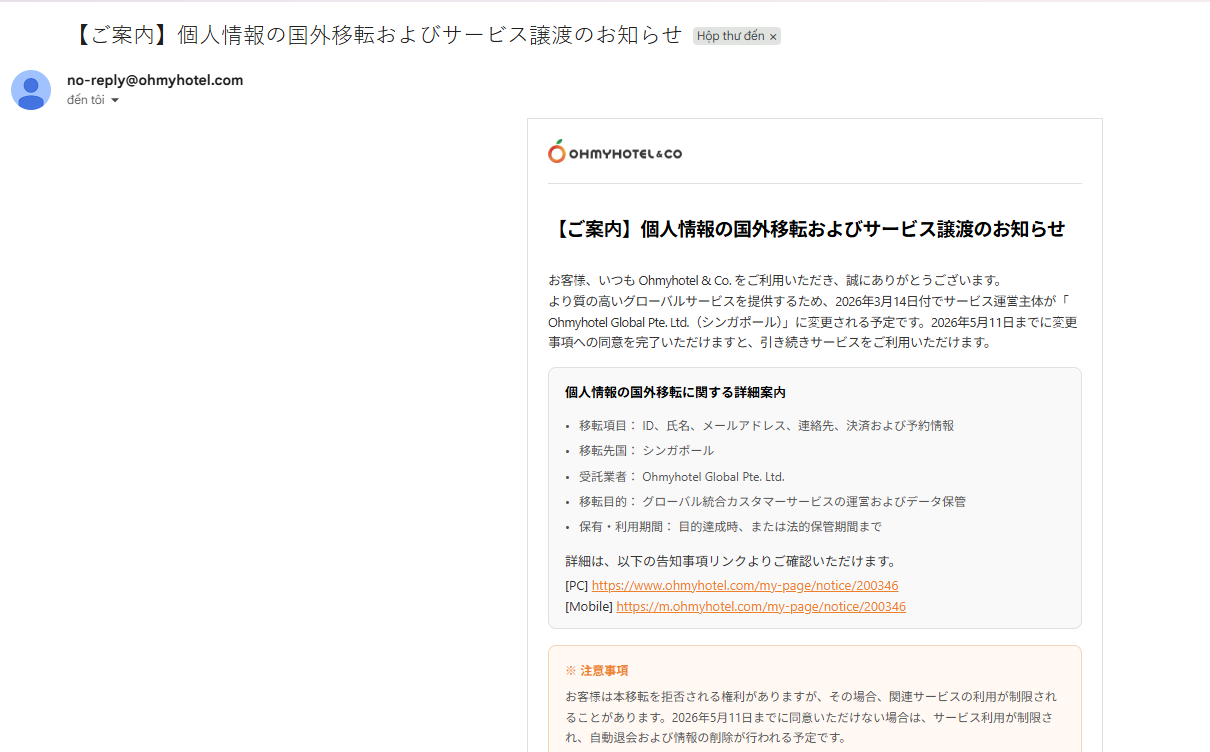Open the Mobile notice link
The height and width of the screenshot is (752, 1210).
pos(761,606)
